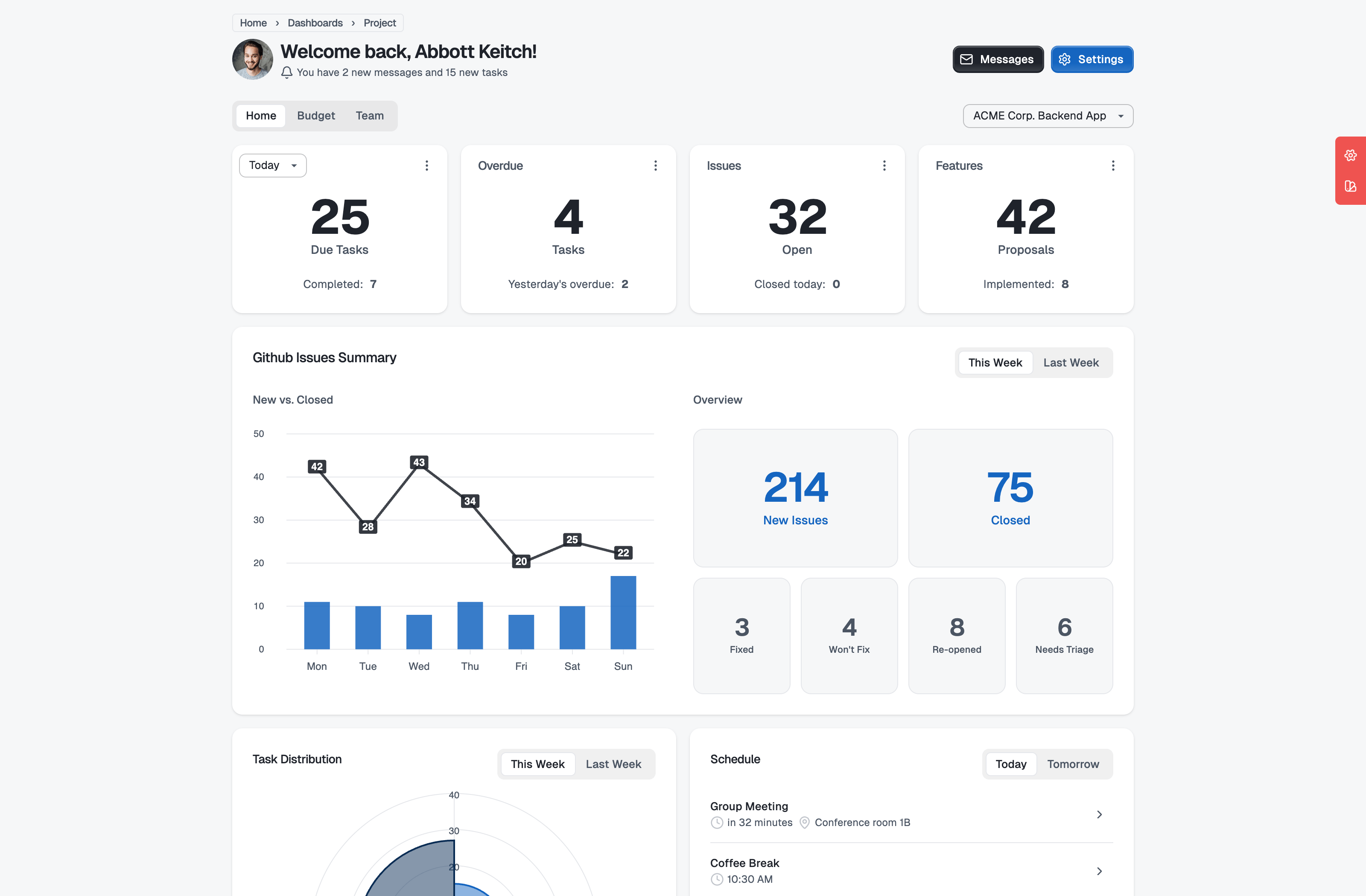The width and height of the screenshot is (1366, 896).
Task: Click the red gear customizer icon
Action: 1350,155
